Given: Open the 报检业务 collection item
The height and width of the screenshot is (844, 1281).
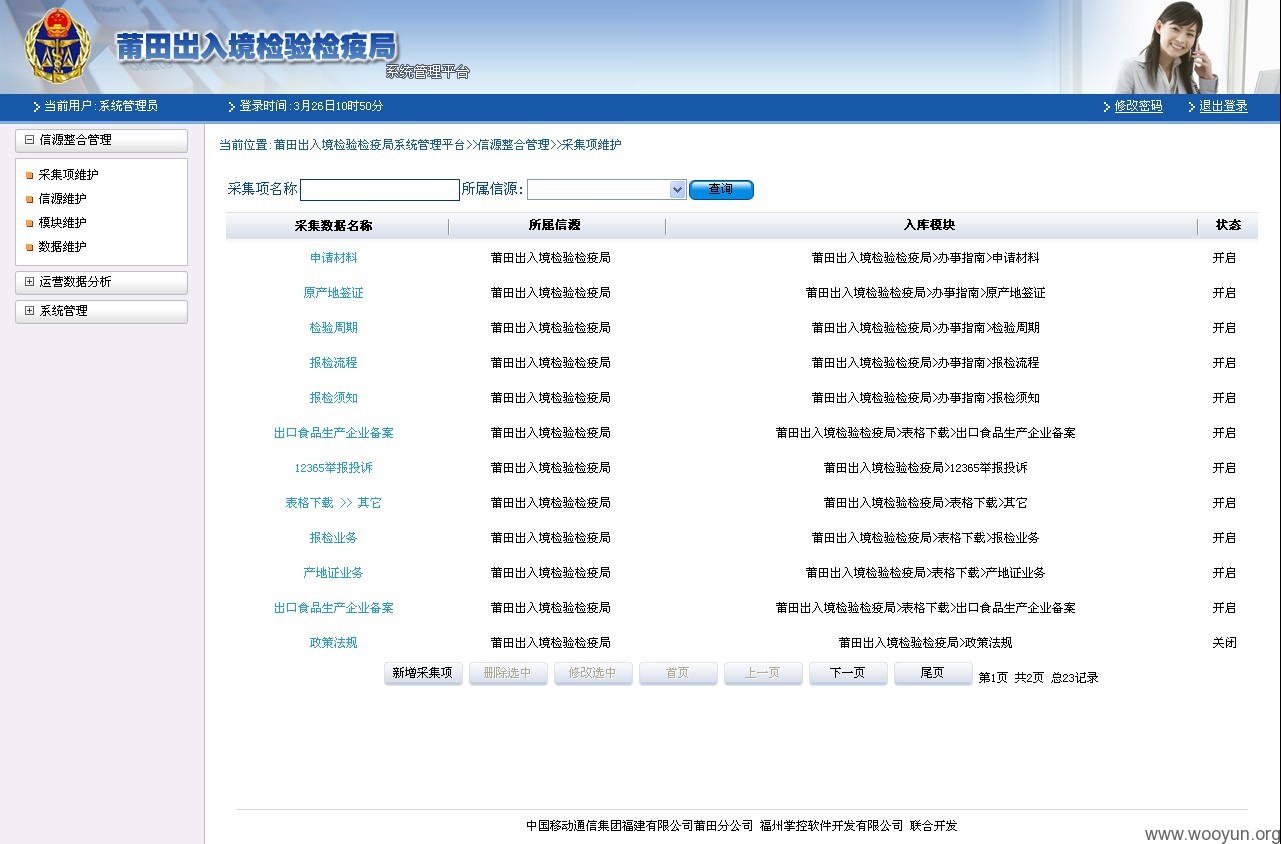Looking at the screenshot, I should click(x=333, y=538).
